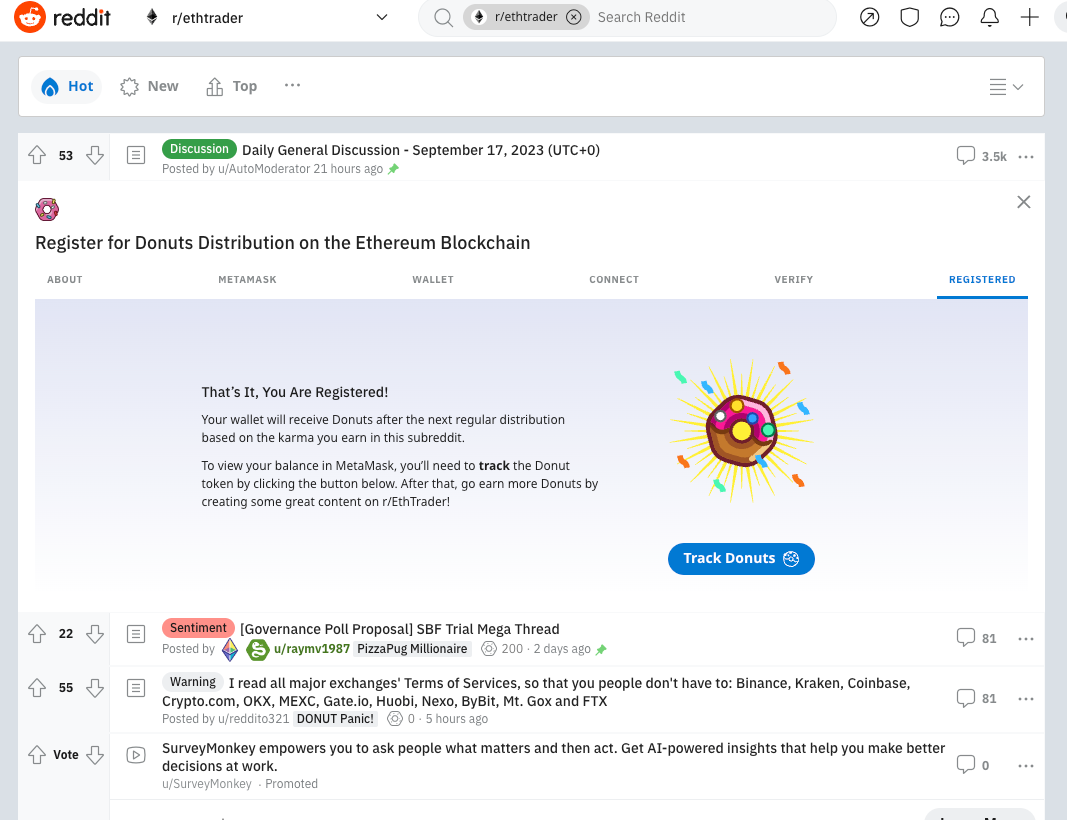Viewport: 1067px width, 820px height.
Task: Click the Track Donuts button
Action: [x=741, y=559]
